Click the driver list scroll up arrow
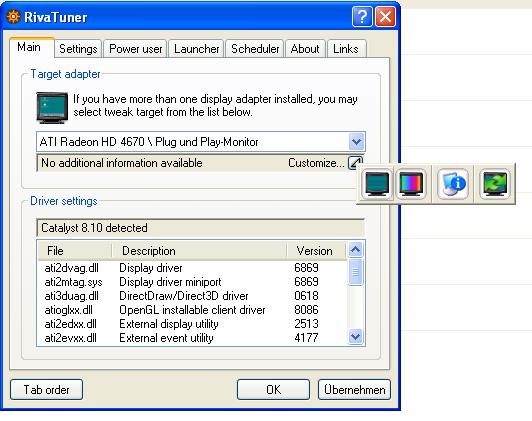This screenshot has width=532, height=421. 355,250
